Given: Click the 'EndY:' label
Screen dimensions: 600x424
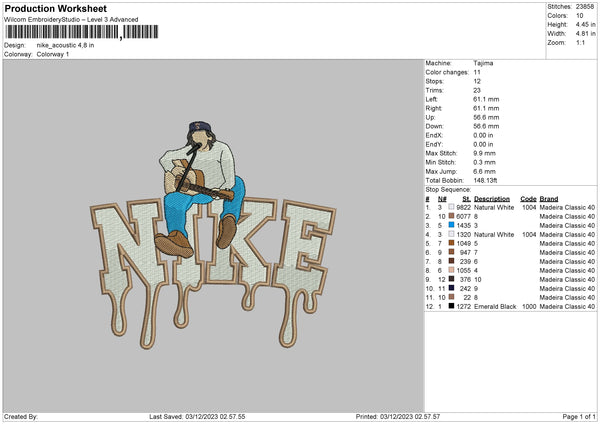Looking at the screenshot, I should pyautogui.click(x=434, y=144).
